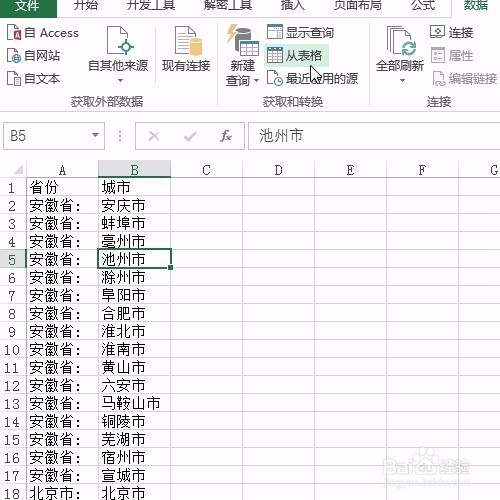This screenshot has width=500, height=500.
Task: Select cell containing 安庆市
Action: coord(134,205)
